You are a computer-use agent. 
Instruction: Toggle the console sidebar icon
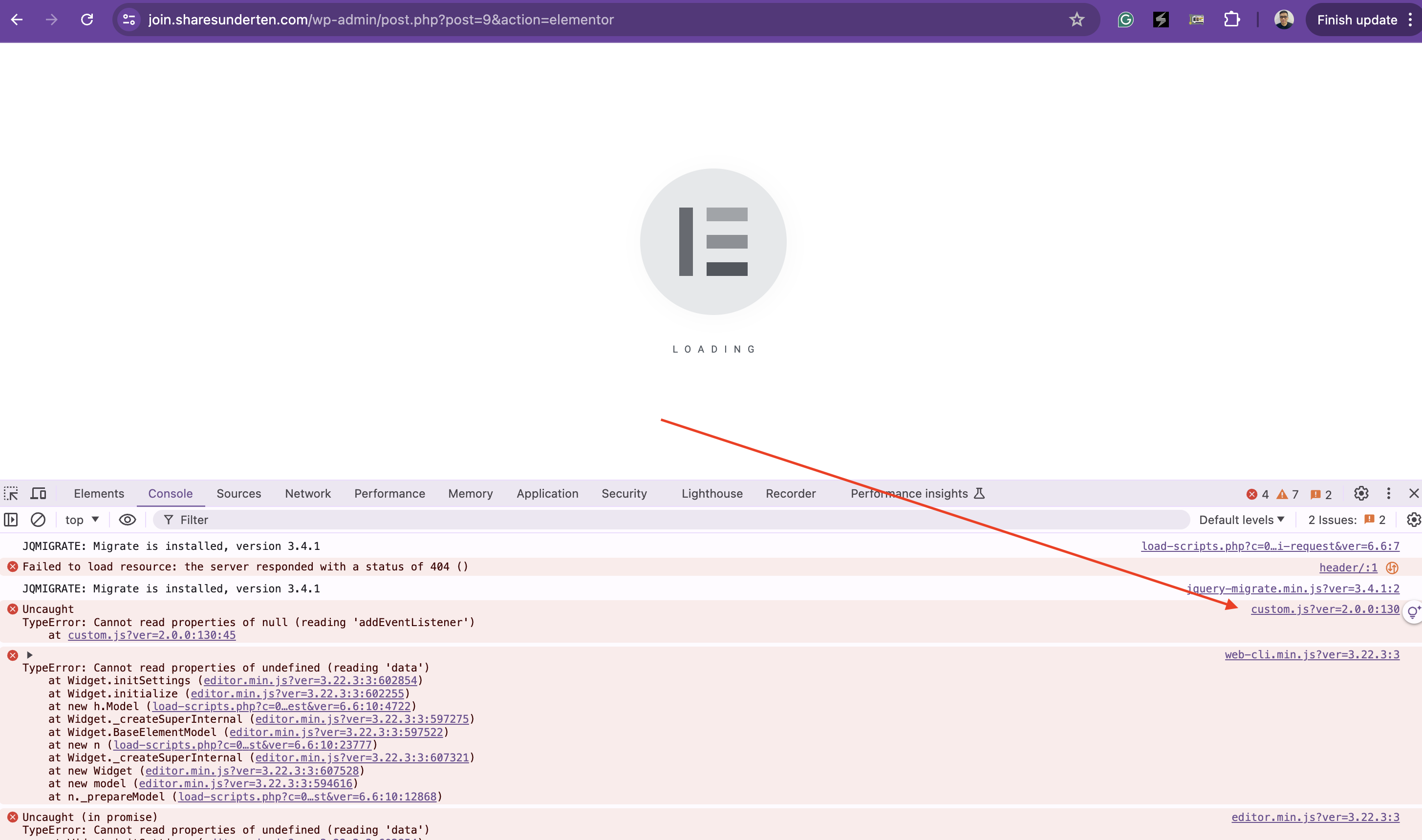(11, 520)
